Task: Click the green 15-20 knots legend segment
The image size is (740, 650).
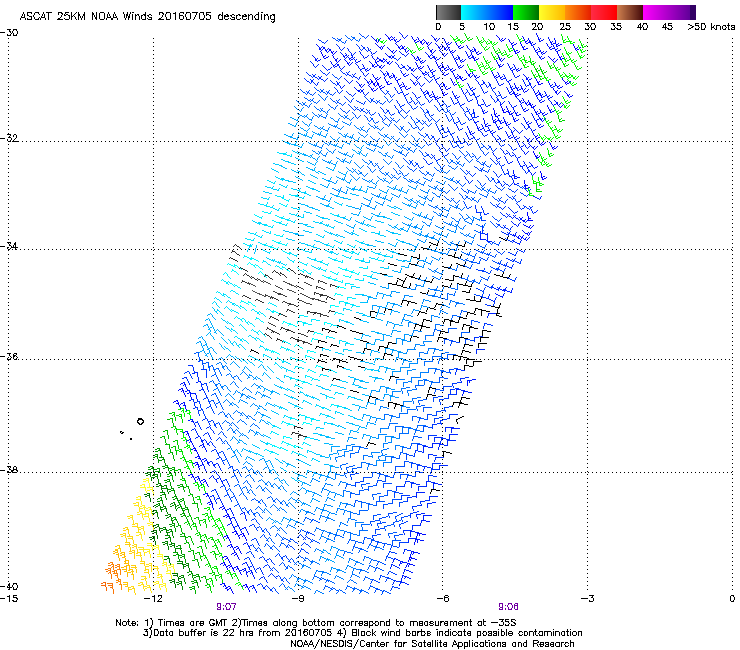Action: (526, 12)
